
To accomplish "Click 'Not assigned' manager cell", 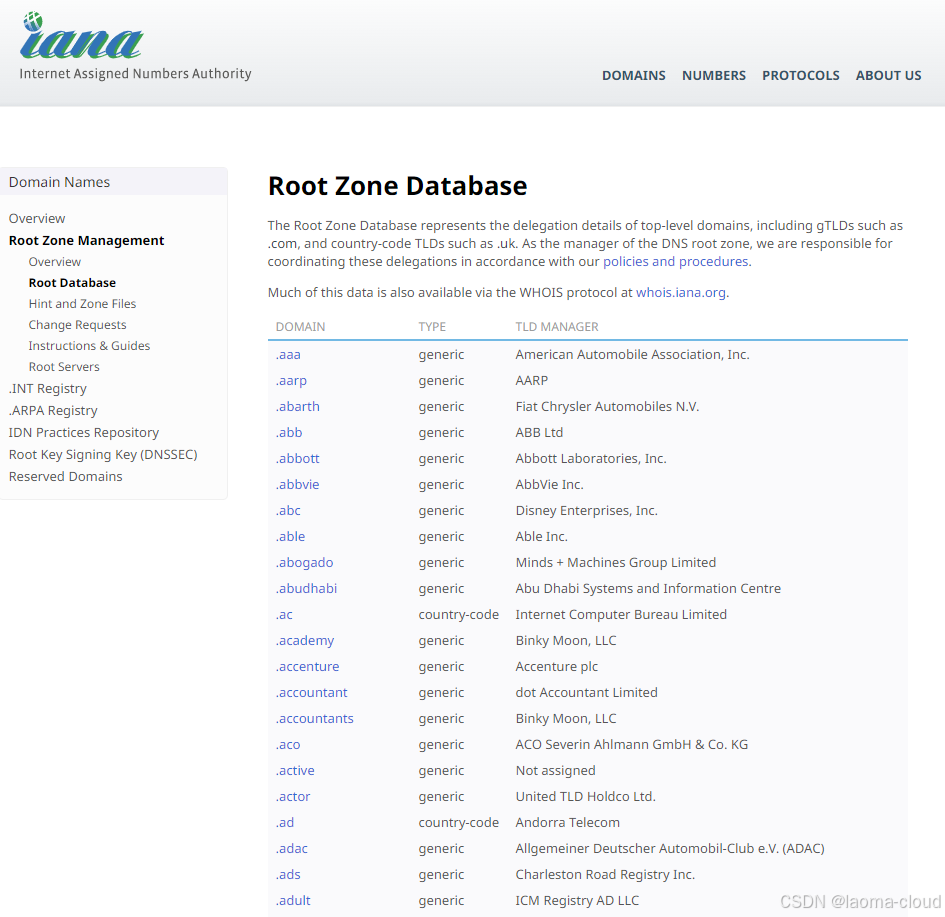I will [x=555, y=771].
